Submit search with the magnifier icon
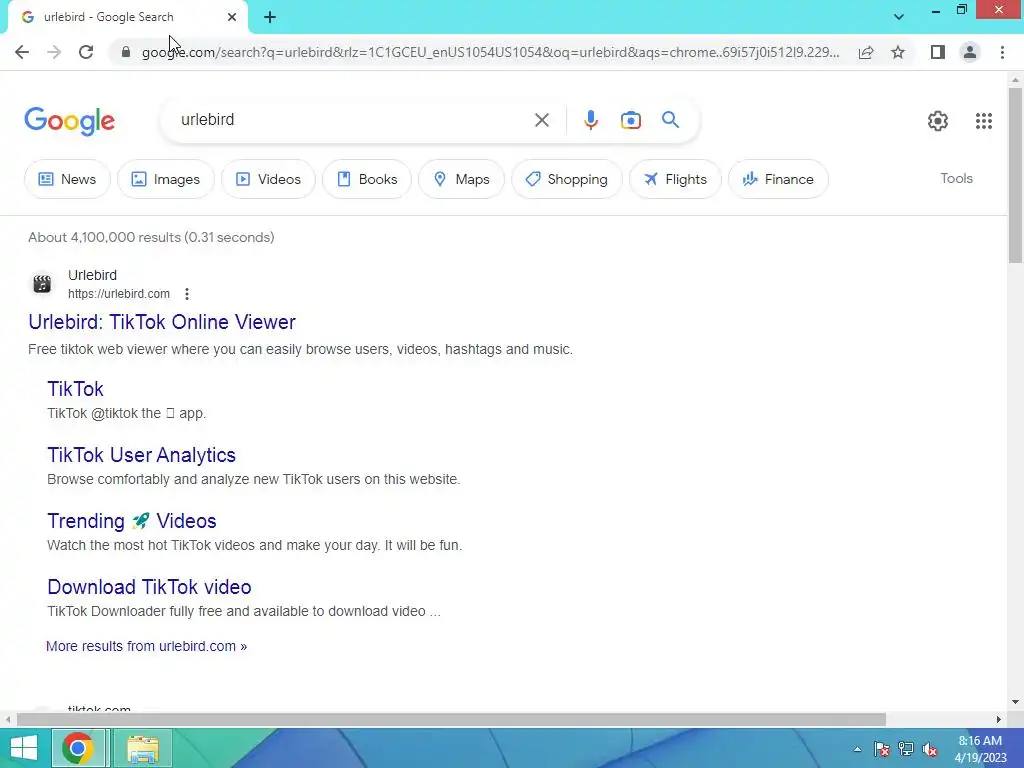Screen dimensions: 1024x768 click(x=670, y=120)
